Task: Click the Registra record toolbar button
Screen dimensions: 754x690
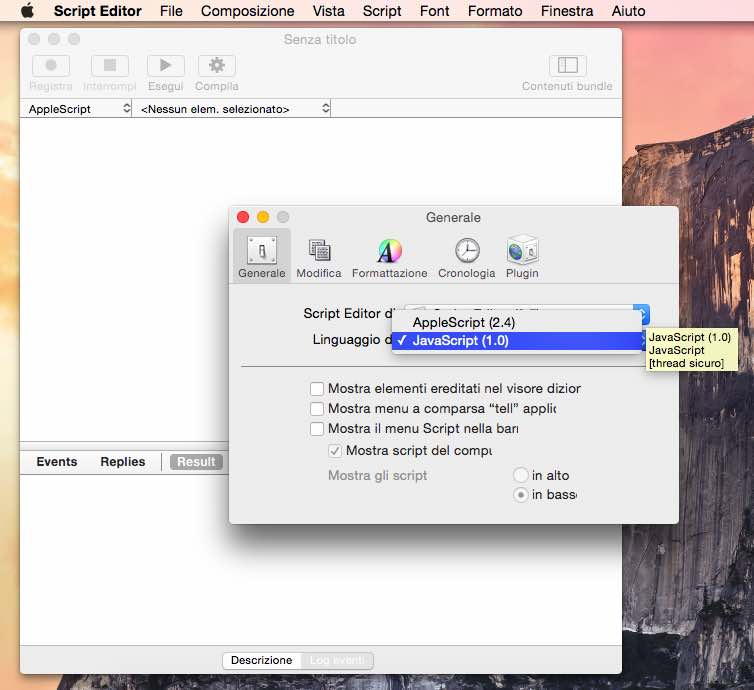Action: point(51,65)
